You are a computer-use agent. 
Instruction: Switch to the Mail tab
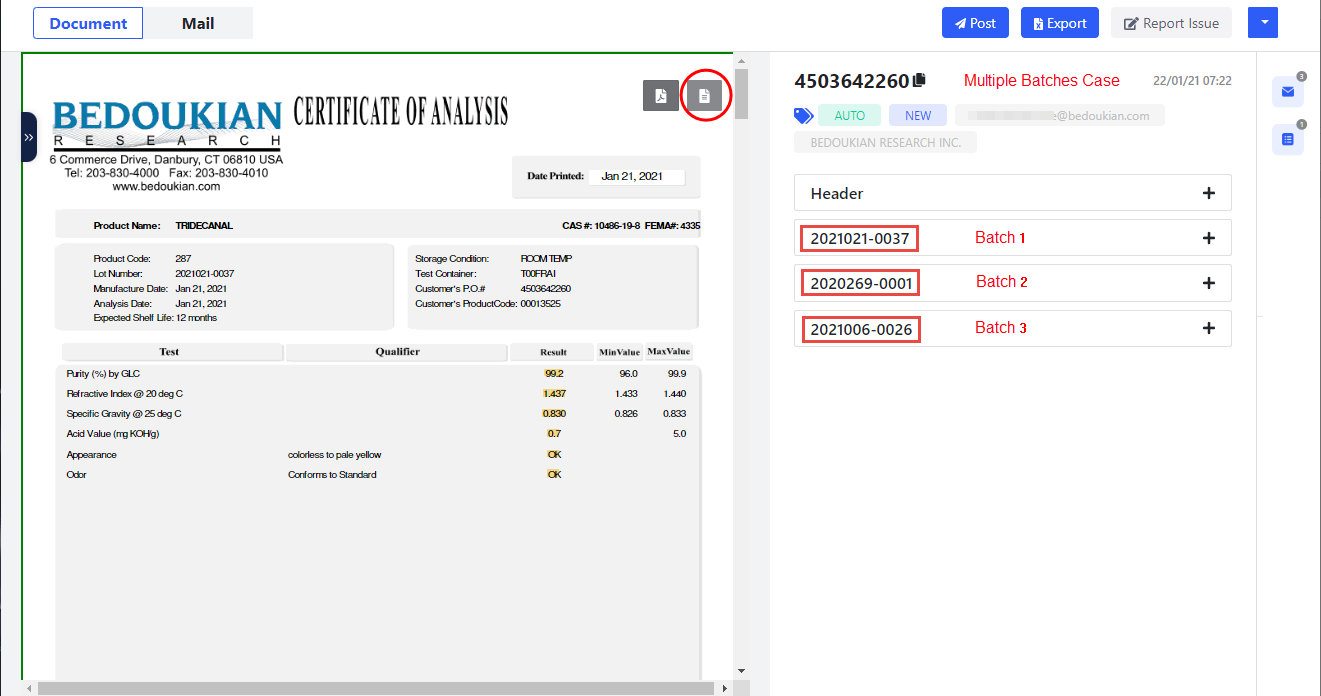[x=198, y=23]
